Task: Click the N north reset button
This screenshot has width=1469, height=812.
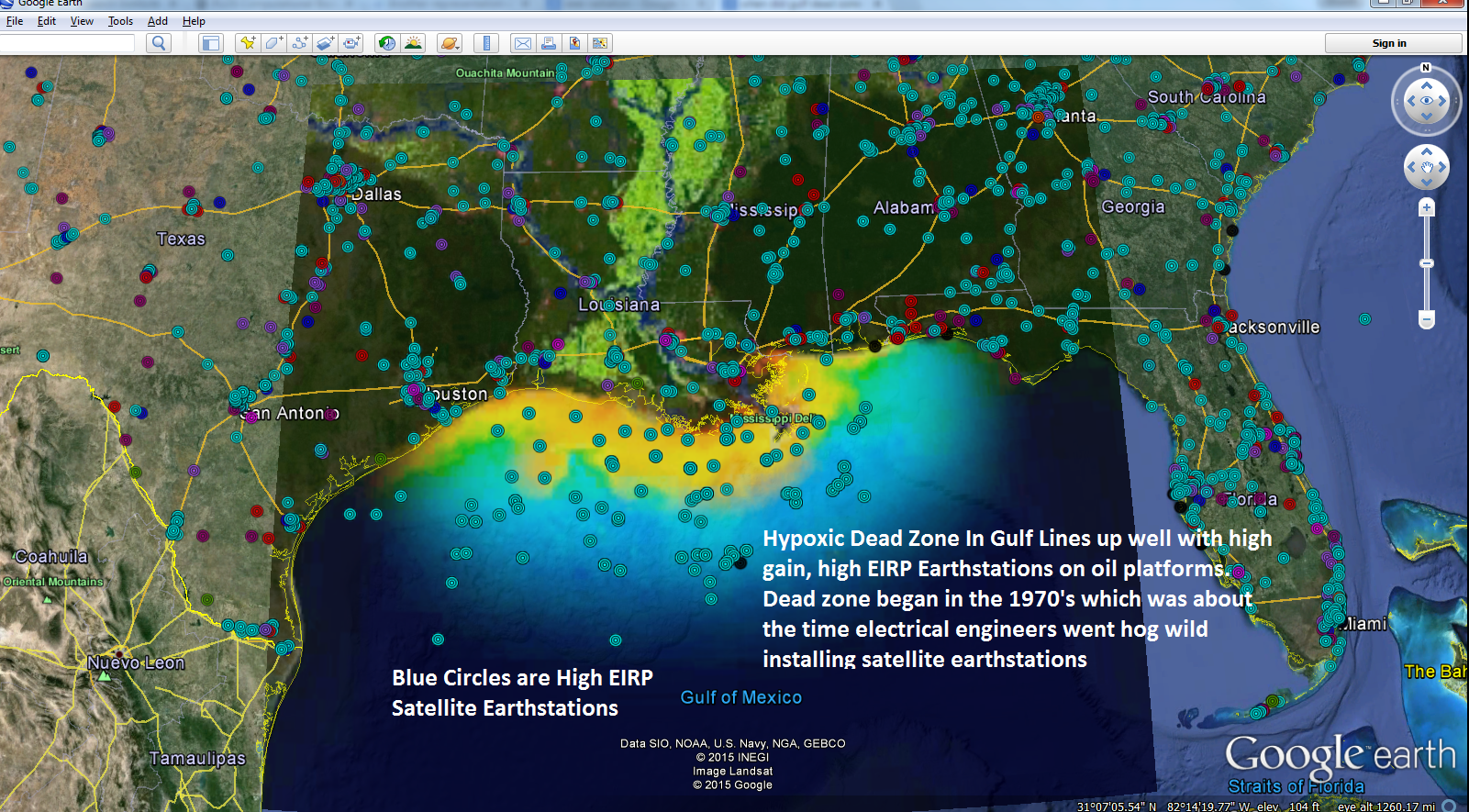Action: (1425, 68)
